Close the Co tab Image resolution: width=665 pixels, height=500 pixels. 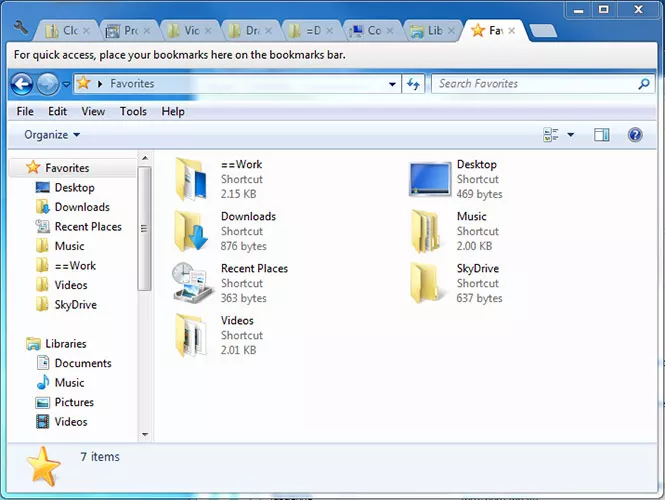(390, 31)
